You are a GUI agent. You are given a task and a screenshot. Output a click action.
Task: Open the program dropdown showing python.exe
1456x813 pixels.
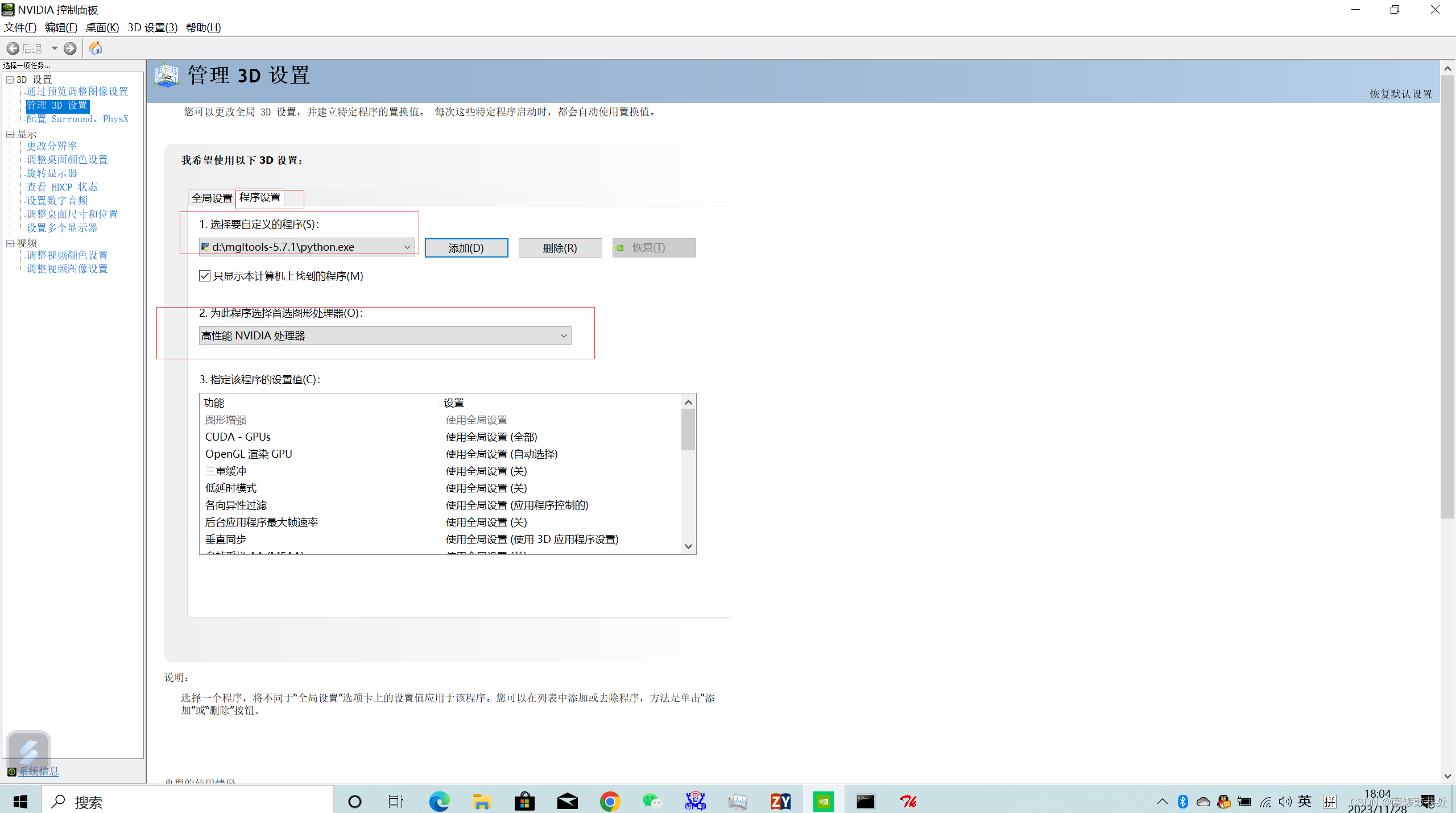tap(407, 247)
